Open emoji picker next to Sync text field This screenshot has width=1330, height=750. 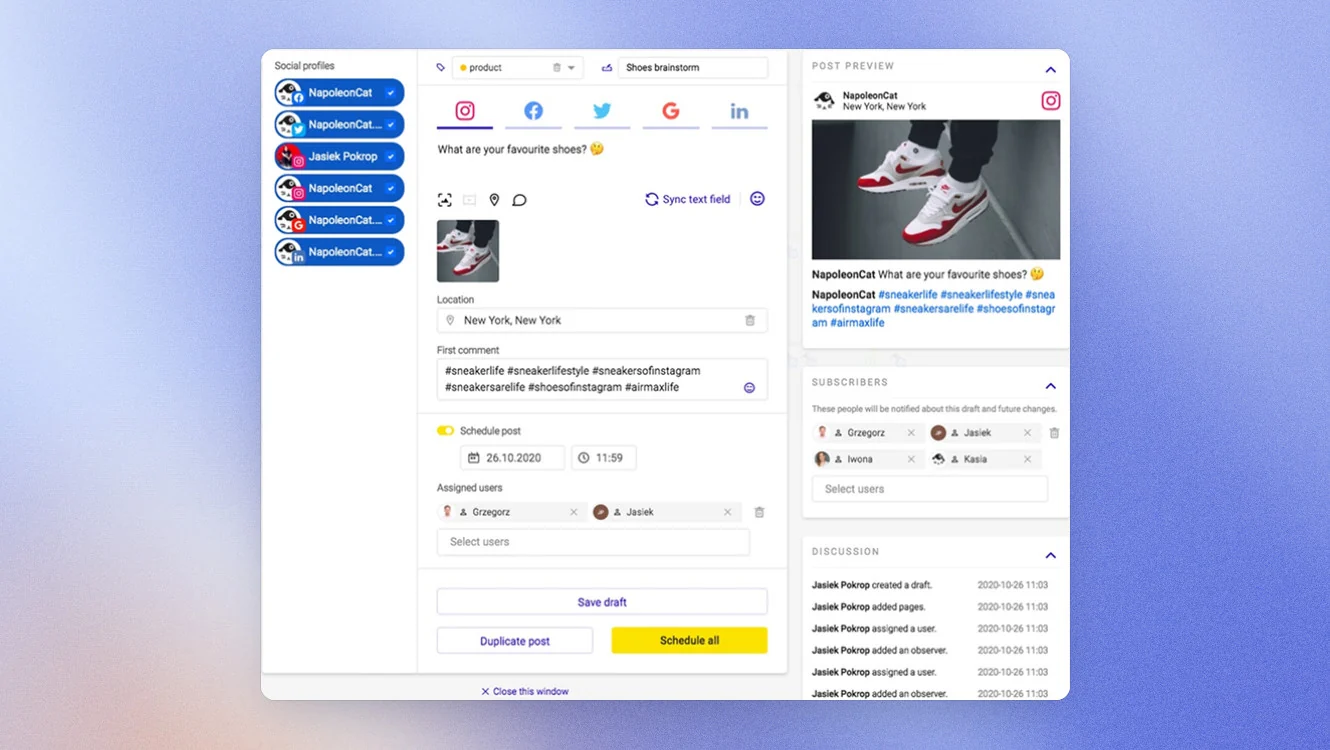(x=757, y=199)
